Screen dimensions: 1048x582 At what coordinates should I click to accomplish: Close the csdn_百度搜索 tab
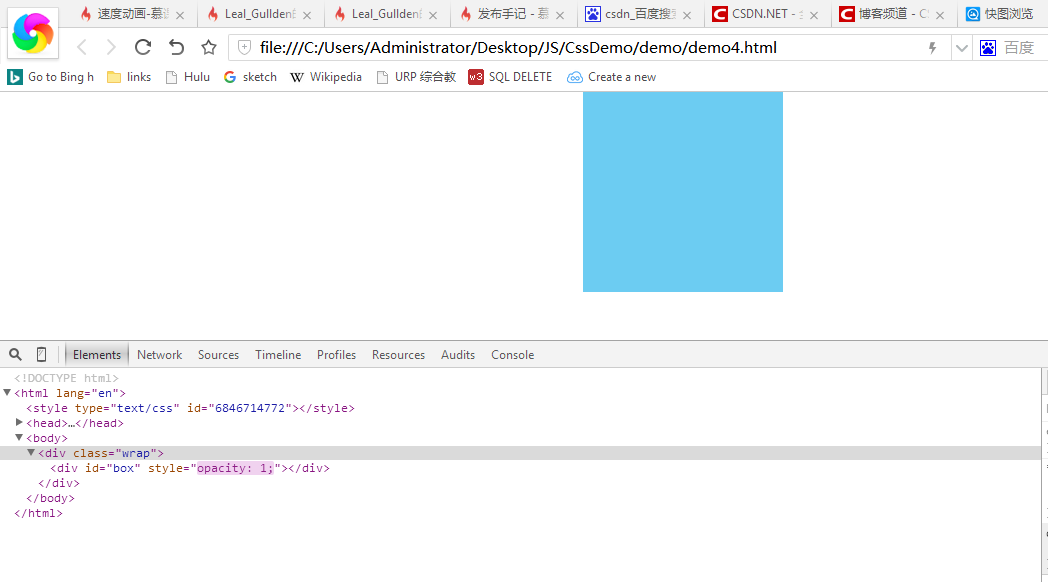687,15
